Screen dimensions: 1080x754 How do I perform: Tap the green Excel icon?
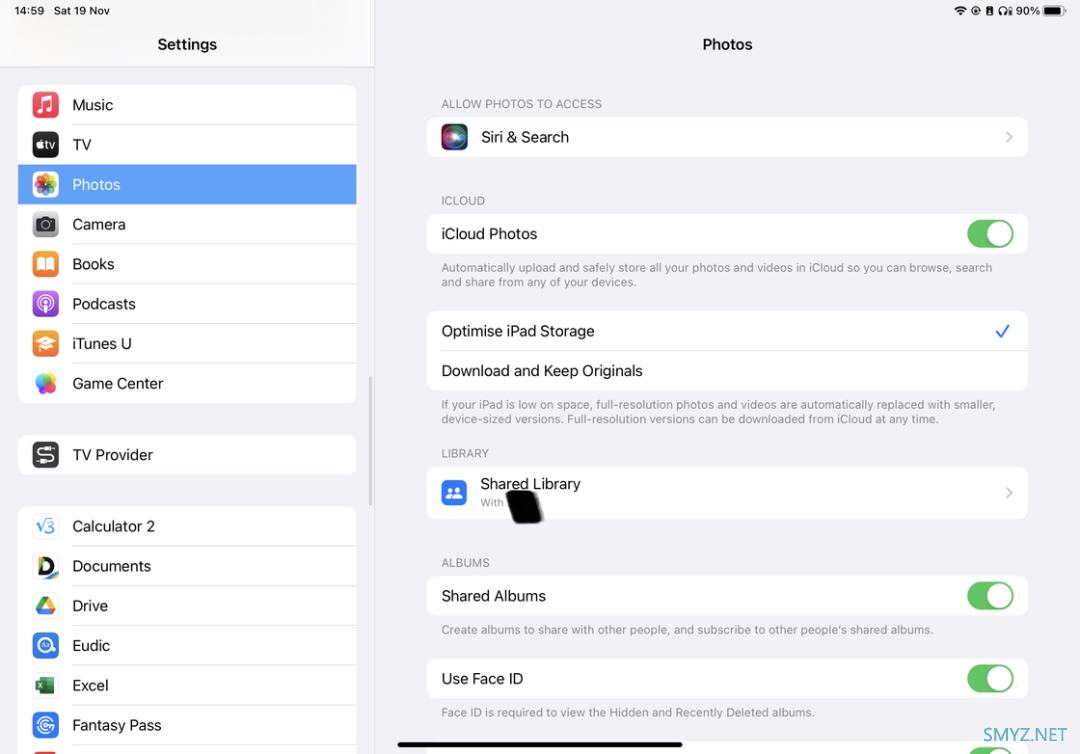[45, 686]
